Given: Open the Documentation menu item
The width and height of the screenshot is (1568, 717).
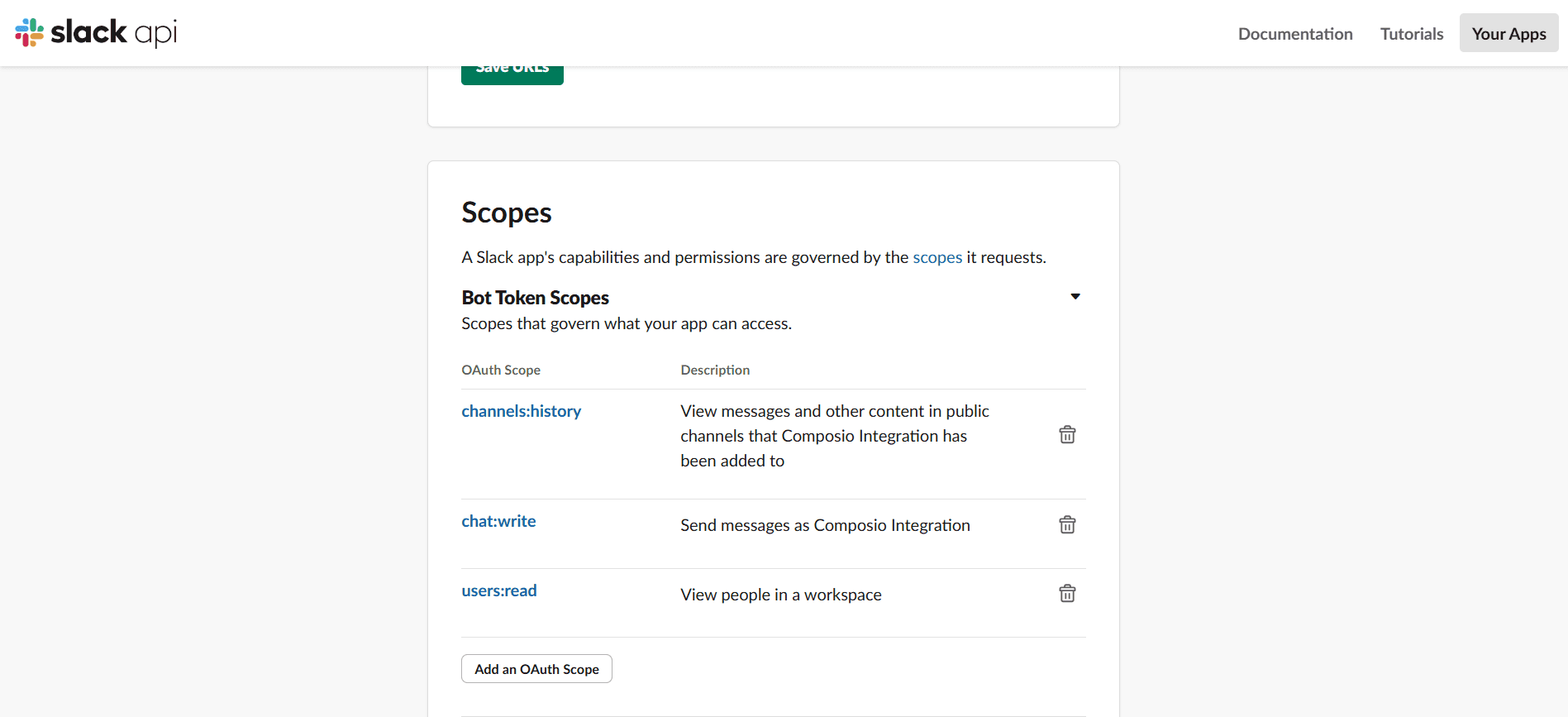Looking at the screenshot, I should [x=1295, y=34].
